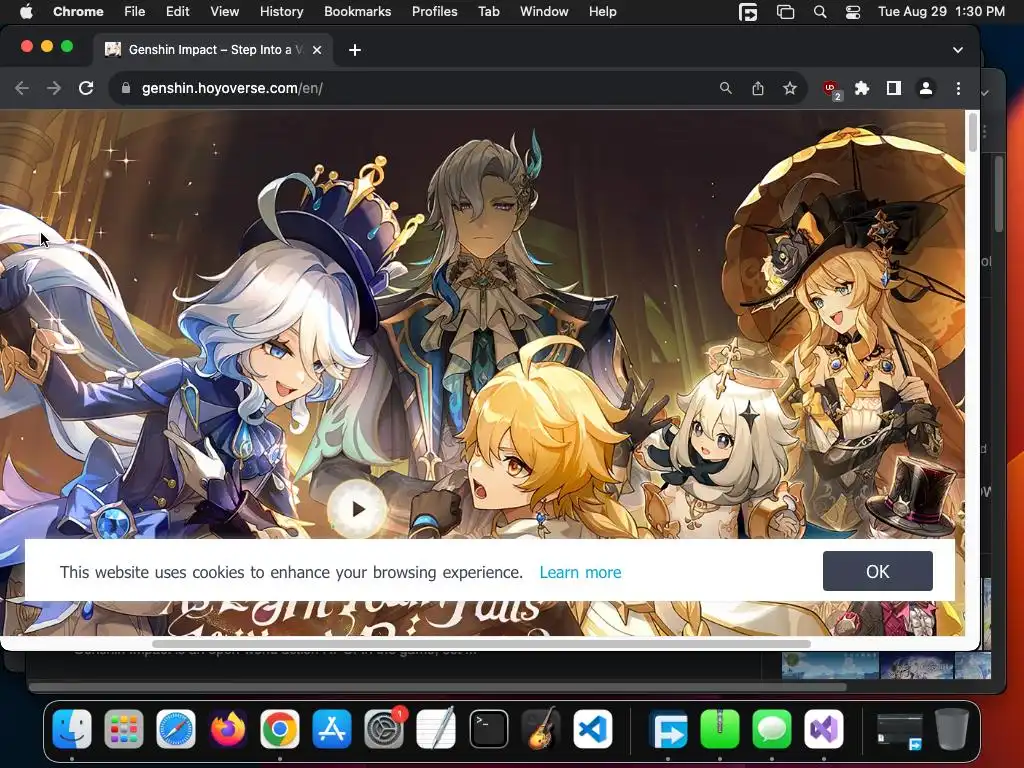Go forward in browser history
The width and height of the screenshot is (1024, 768).
(54, 88)
